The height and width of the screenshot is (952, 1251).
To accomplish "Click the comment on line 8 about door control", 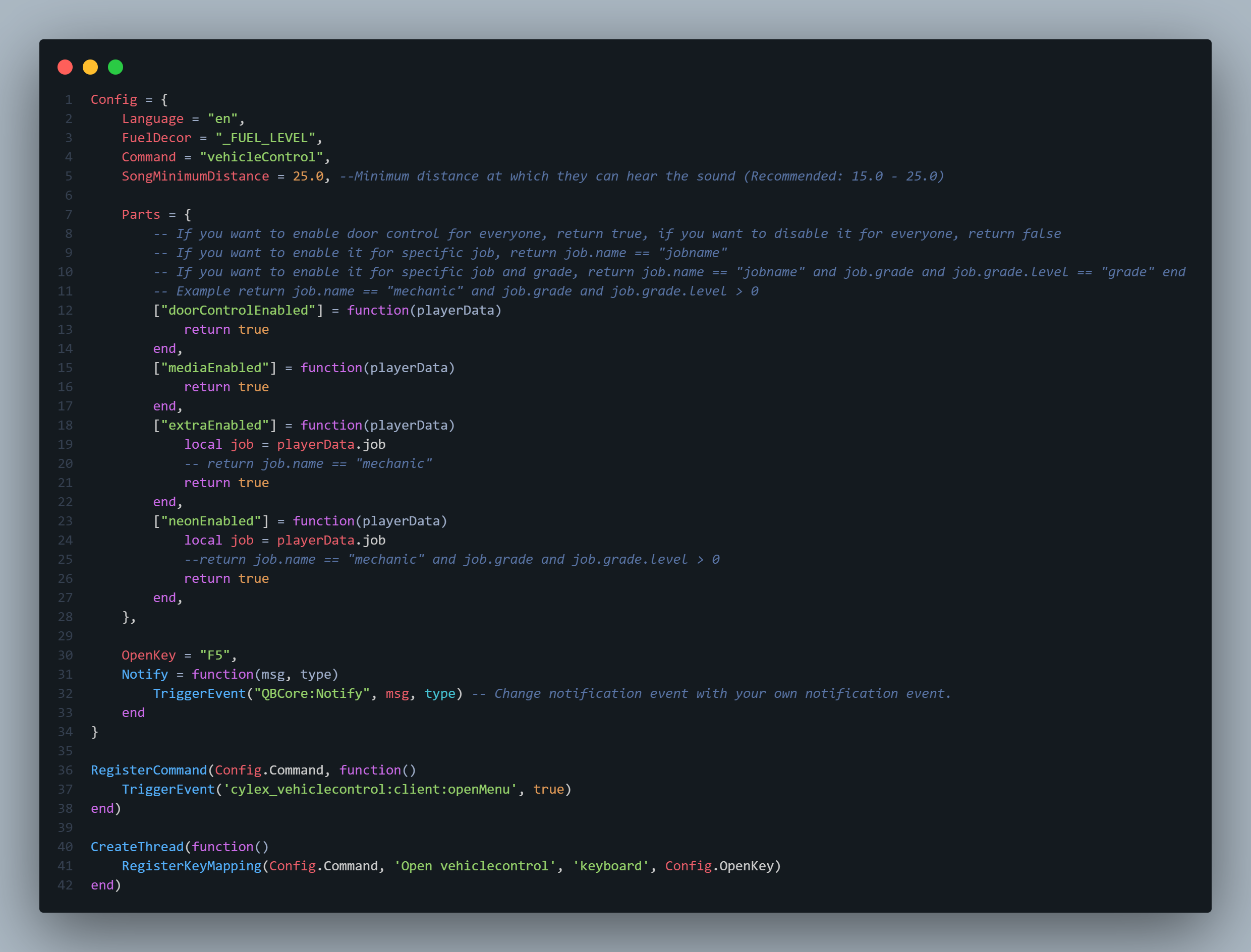I will point(607,234).
